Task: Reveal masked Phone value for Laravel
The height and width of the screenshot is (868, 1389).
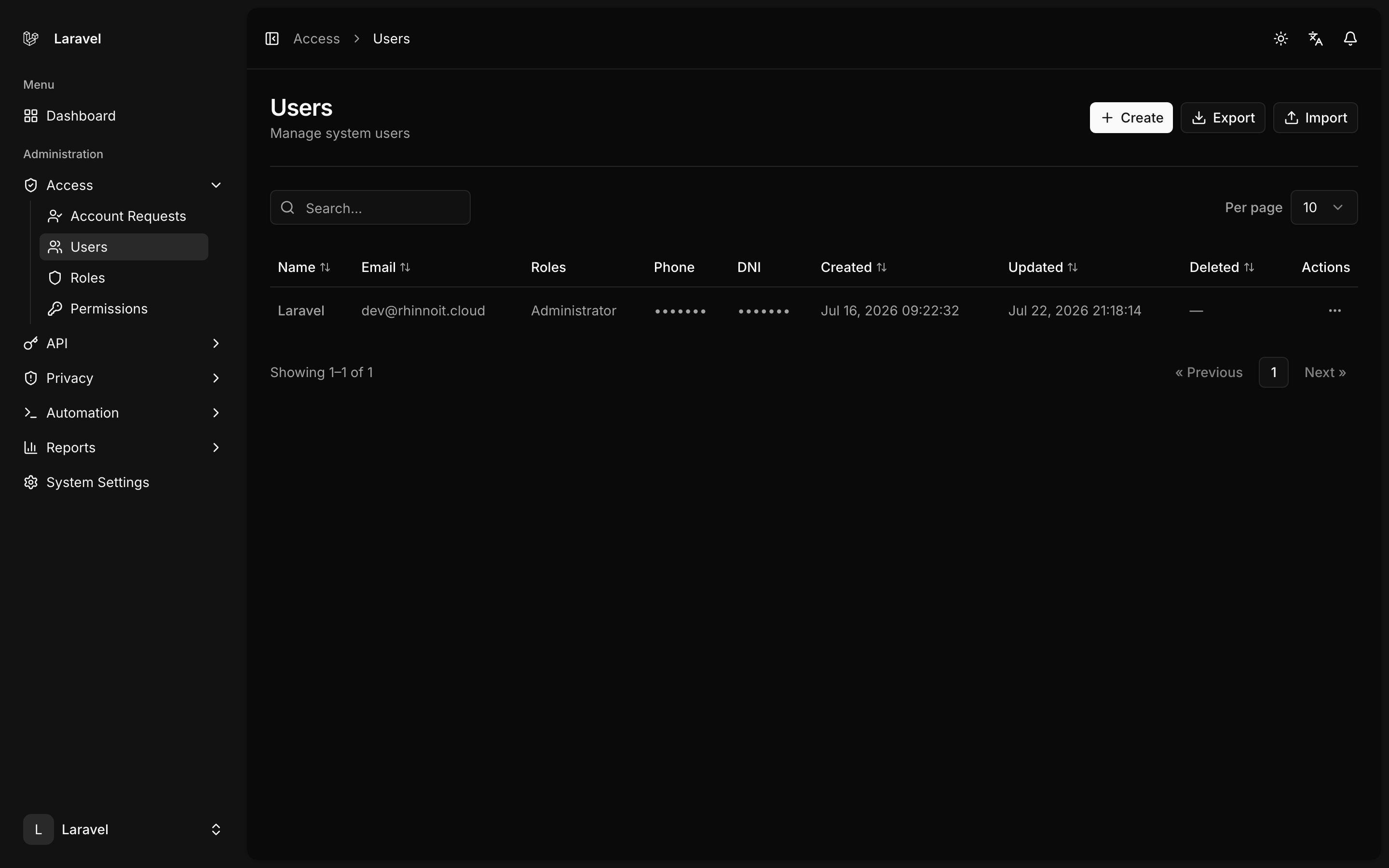Action: (680, 311)
